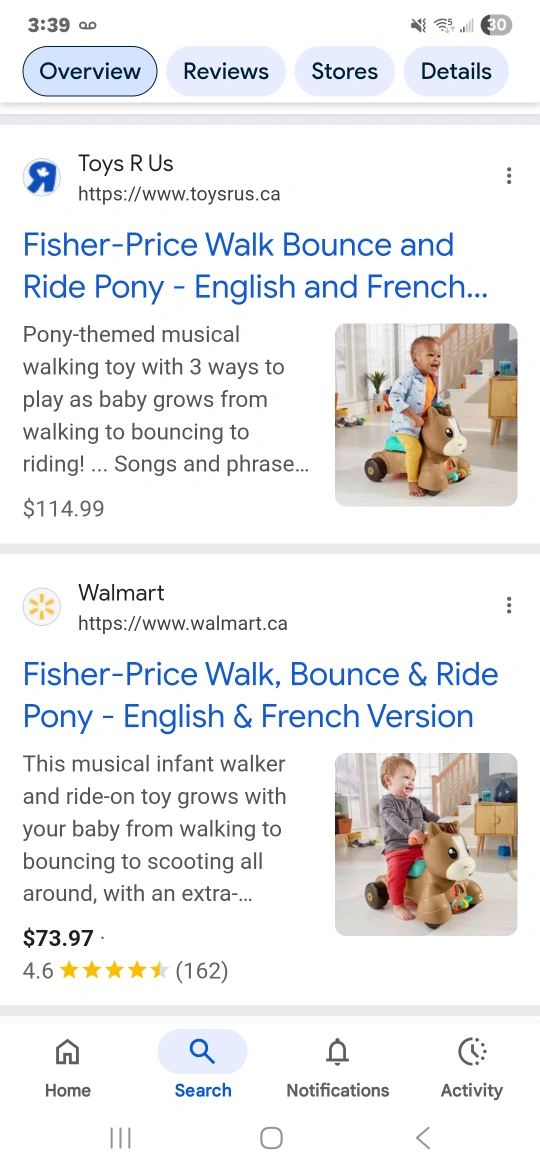Open Fisher-Price Walk Bounce and Ride Pony link

point(255,266)
